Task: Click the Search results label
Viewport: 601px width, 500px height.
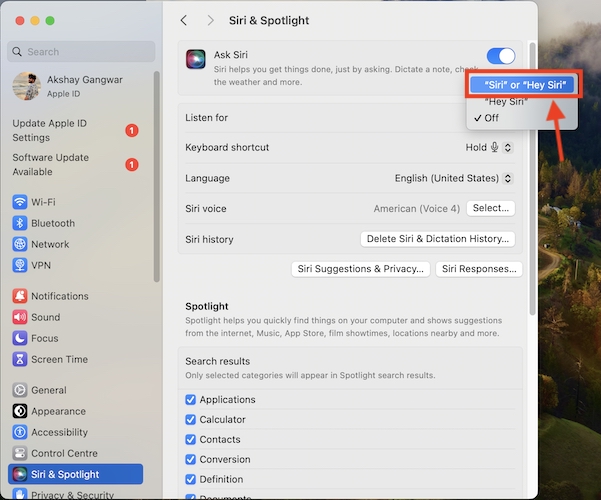Action: [x=217, y=361]
